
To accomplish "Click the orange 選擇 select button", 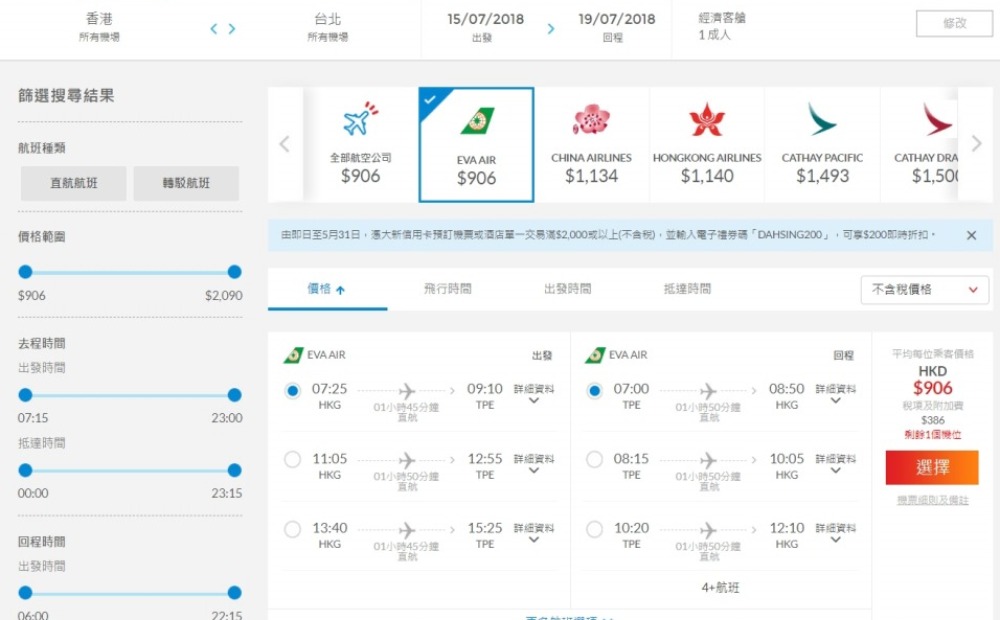I will pos(932,468).
